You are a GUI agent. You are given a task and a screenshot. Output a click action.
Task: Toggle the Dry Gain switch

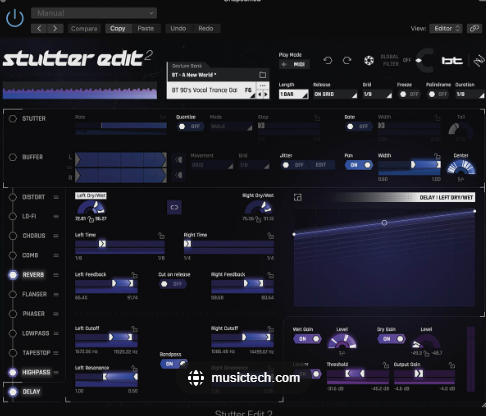(391, 339)
